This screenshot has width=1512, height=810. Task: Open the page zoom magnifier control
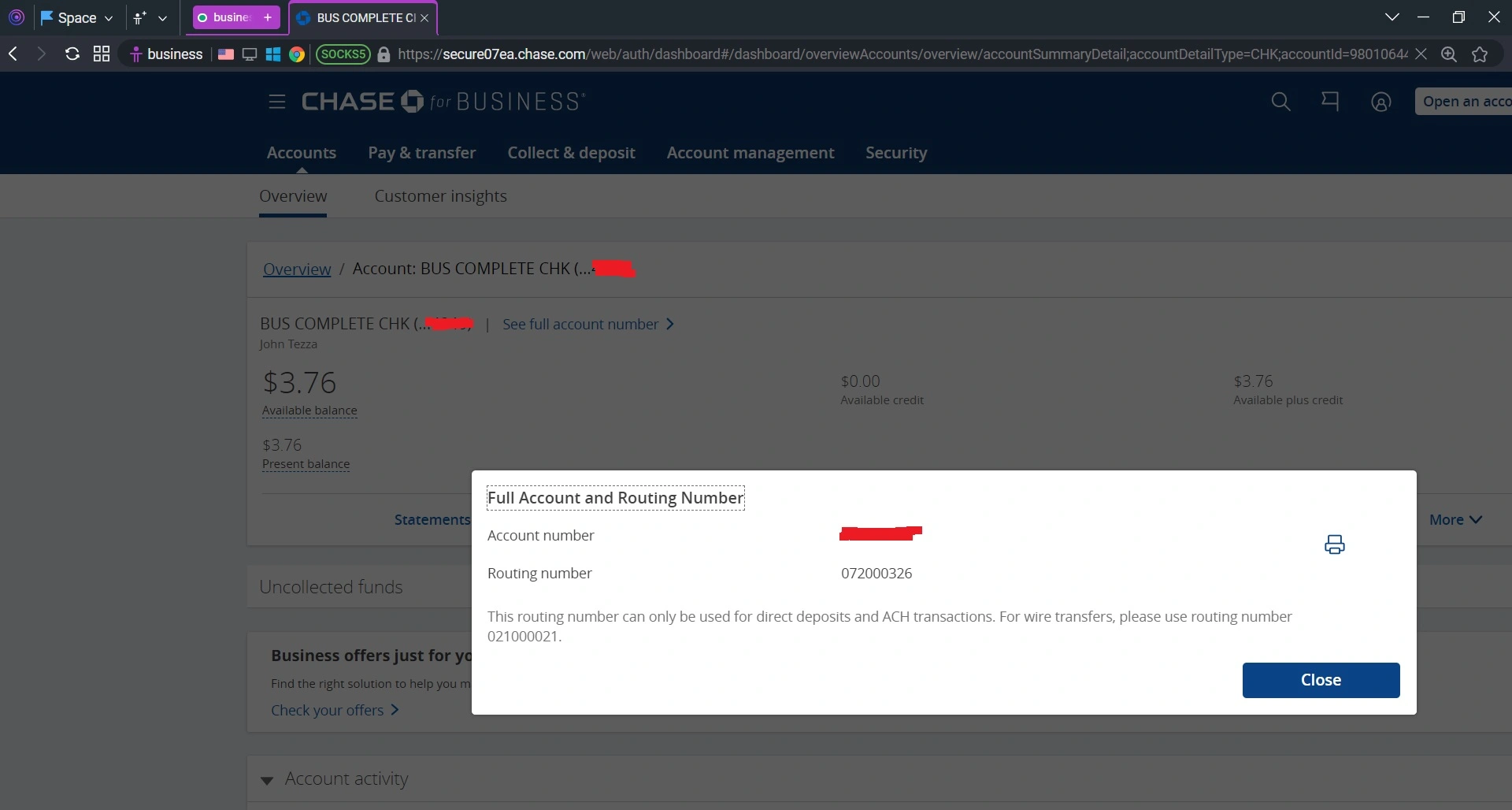point(1449,54)
